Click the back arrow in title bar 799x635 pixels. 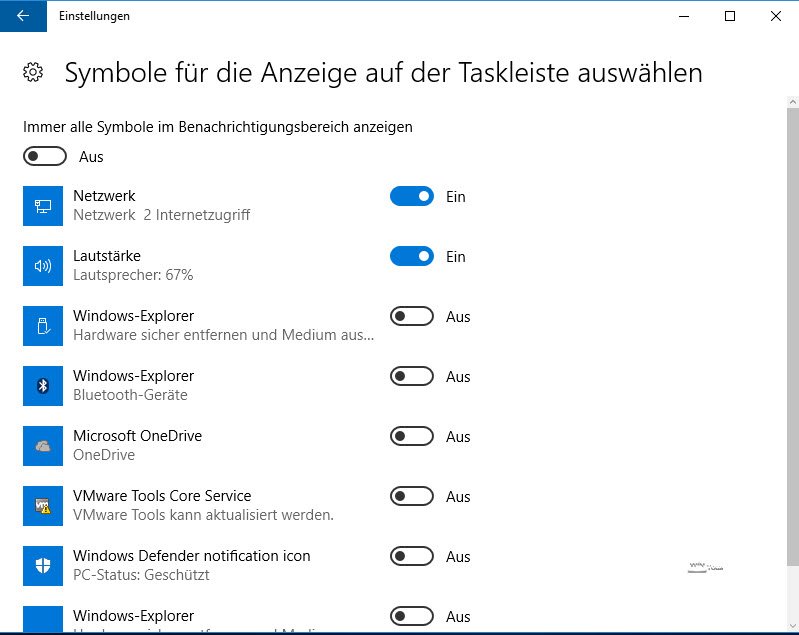pos(22,16)
